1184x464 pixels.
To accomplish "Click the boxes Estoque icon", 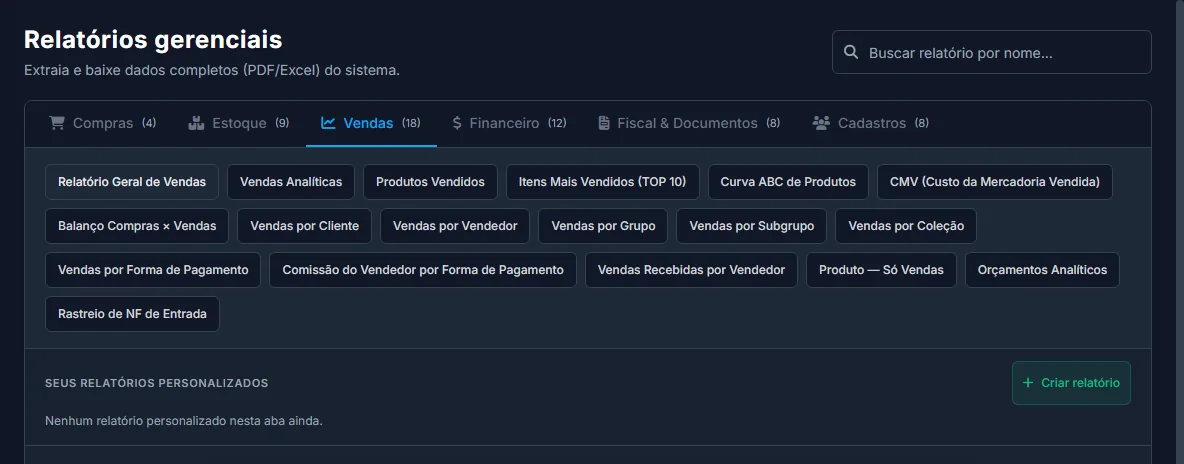I will click(196, 123).
